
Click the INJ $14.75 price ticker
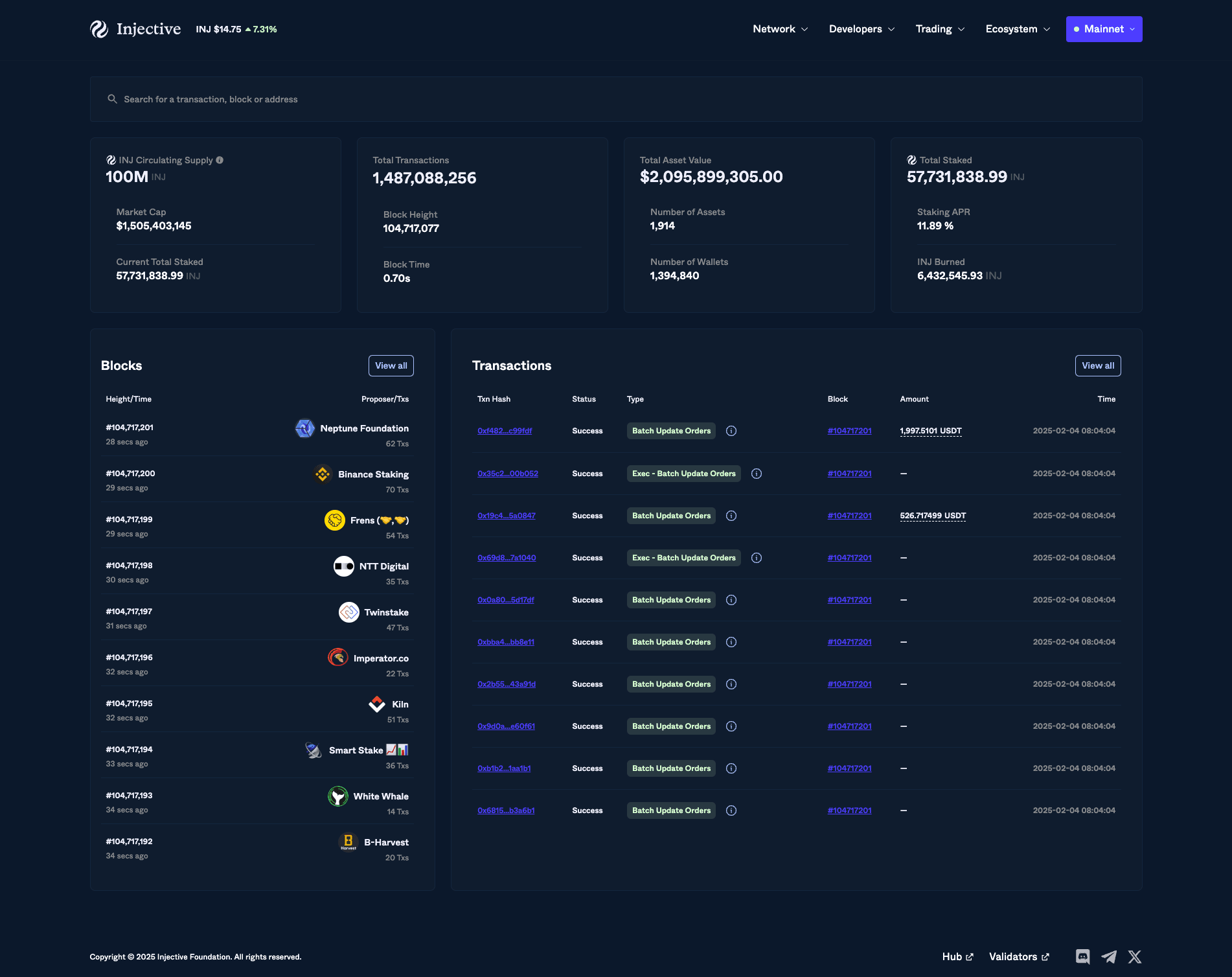[236, 29]
